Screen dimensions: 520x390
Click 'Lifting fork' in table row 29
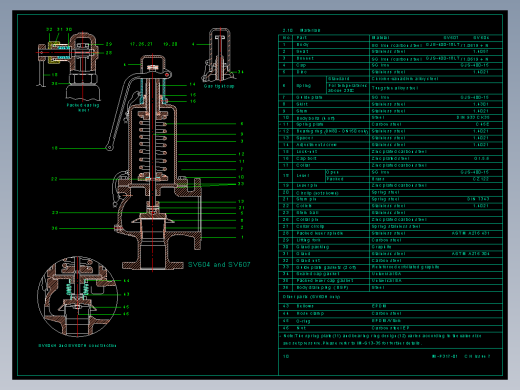[x=308, y=240]
